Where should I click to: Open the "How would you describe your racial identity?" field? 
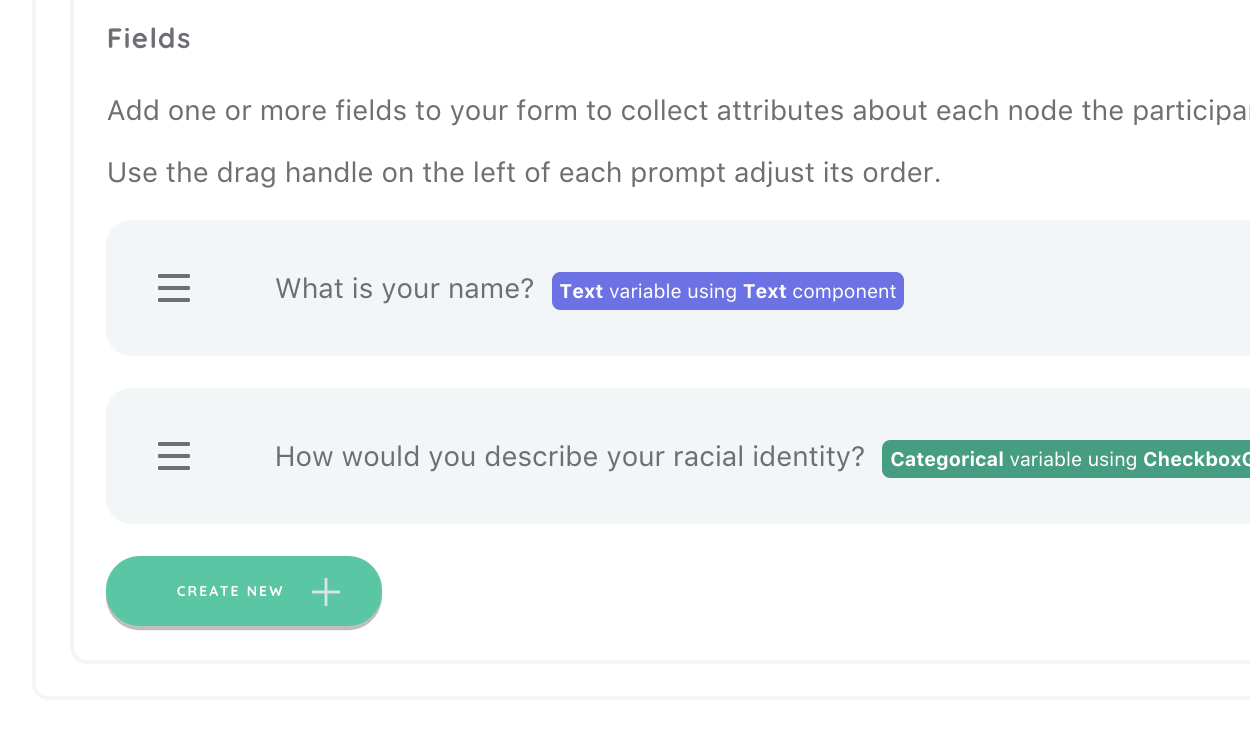pyautogui.click(x=678, y=456)
